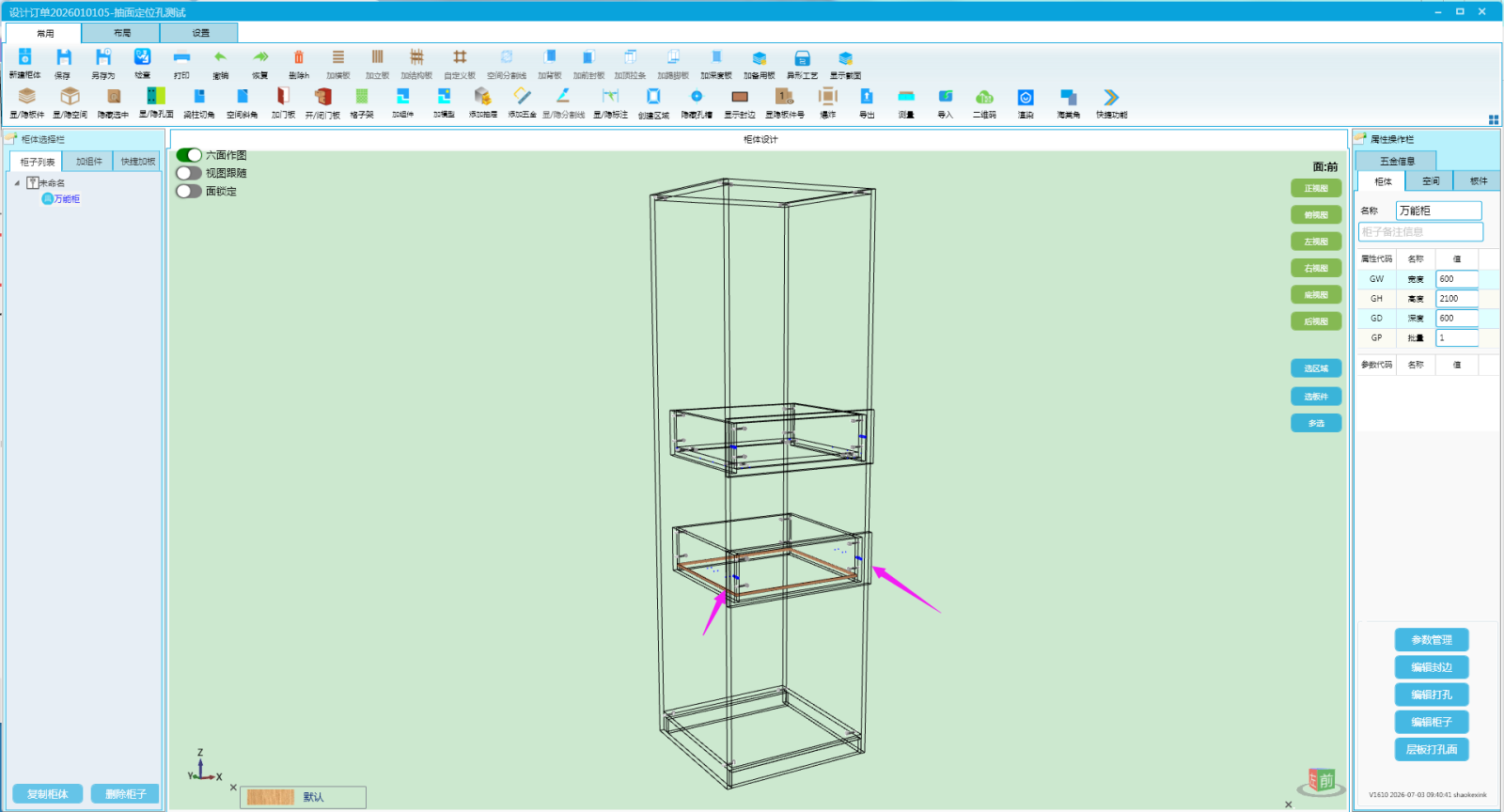This screenshot has height=812, width=1504.
Task: Expand the 快捷功能 chevron in toolbar
Action: tap(1111, 97)
